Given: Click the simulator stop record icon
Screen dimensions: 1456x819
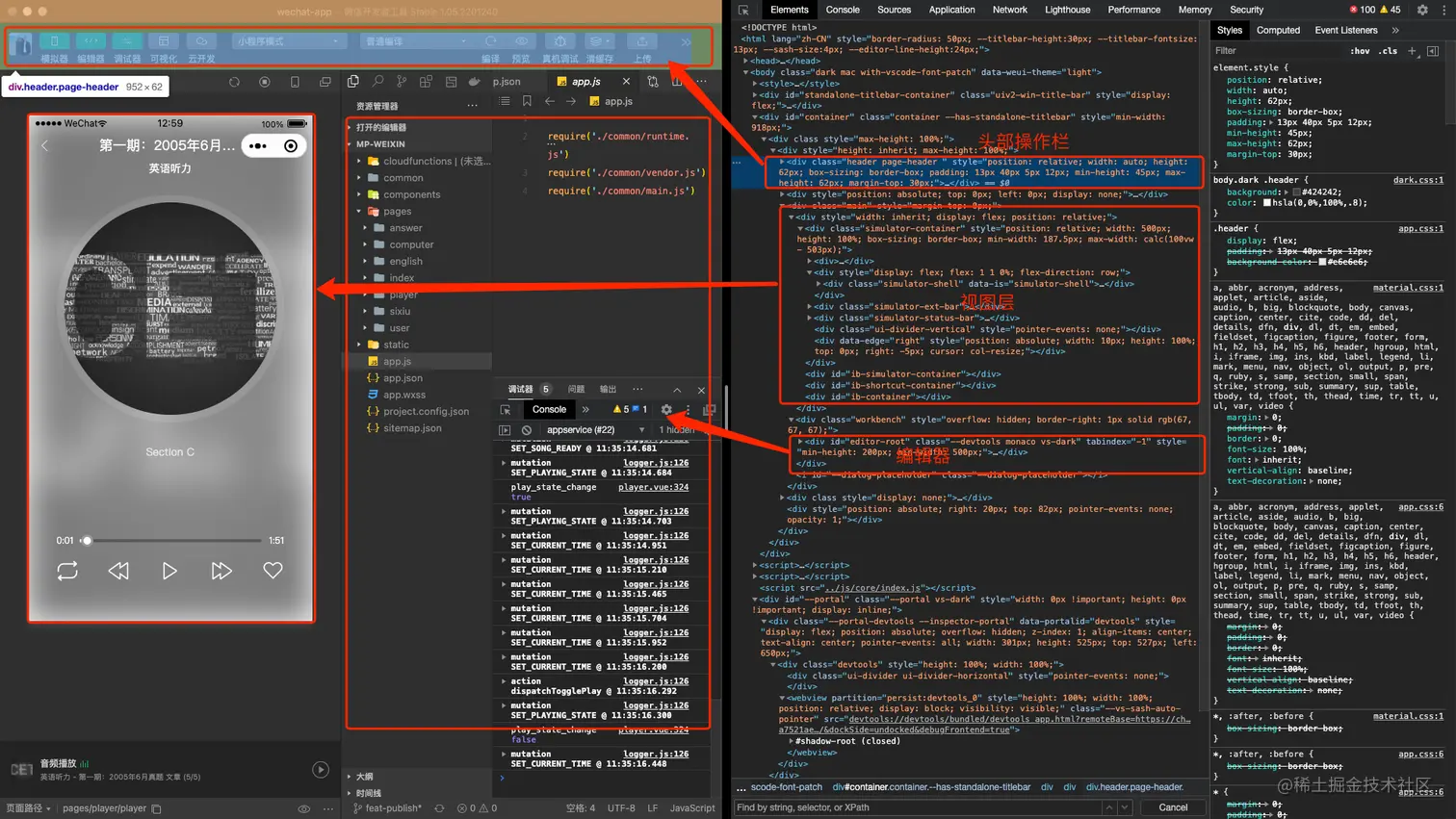Looking at the screenshot, I should coord(265,83).
